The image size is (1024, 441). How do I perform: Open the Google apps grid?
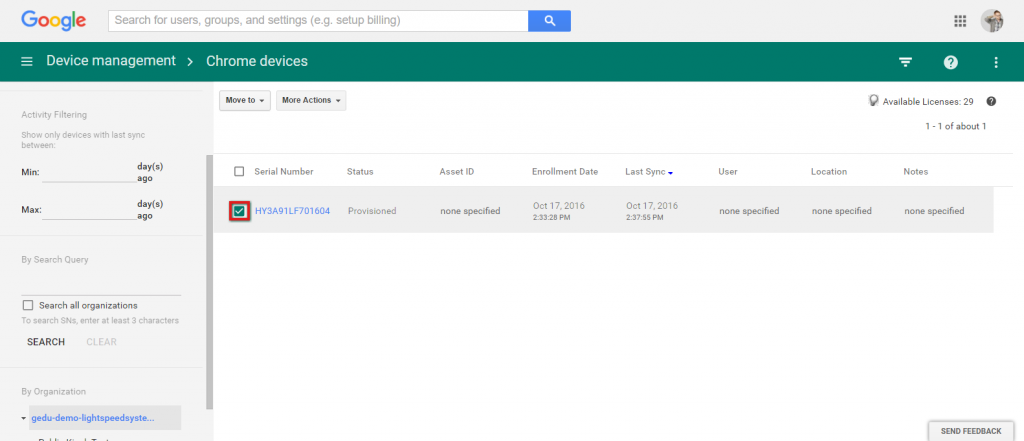coord(960,21)
